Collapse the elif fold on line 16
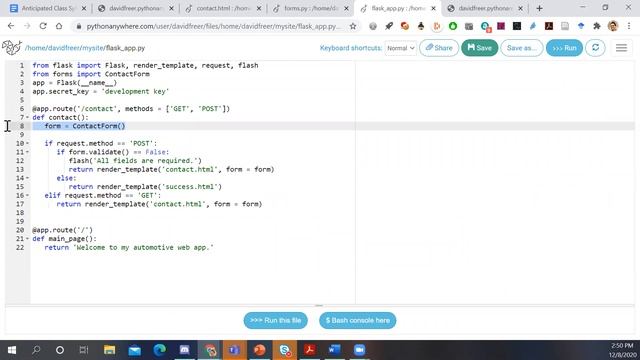The image size is (640, 360). 27,196
